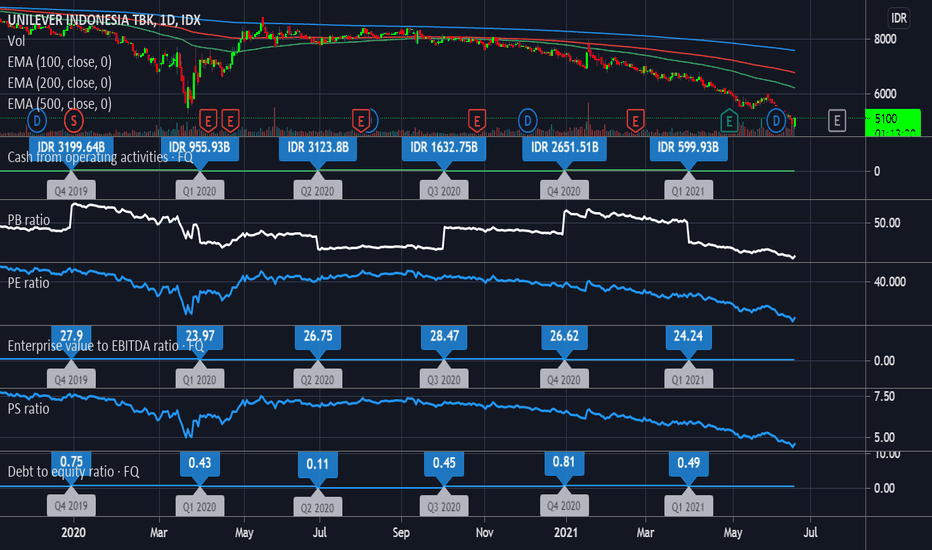Select the UNILEVER INDONESIA TBK, 1D, IDX title
Viewport: 932px width, 550px height.
[x=104, y=20]
